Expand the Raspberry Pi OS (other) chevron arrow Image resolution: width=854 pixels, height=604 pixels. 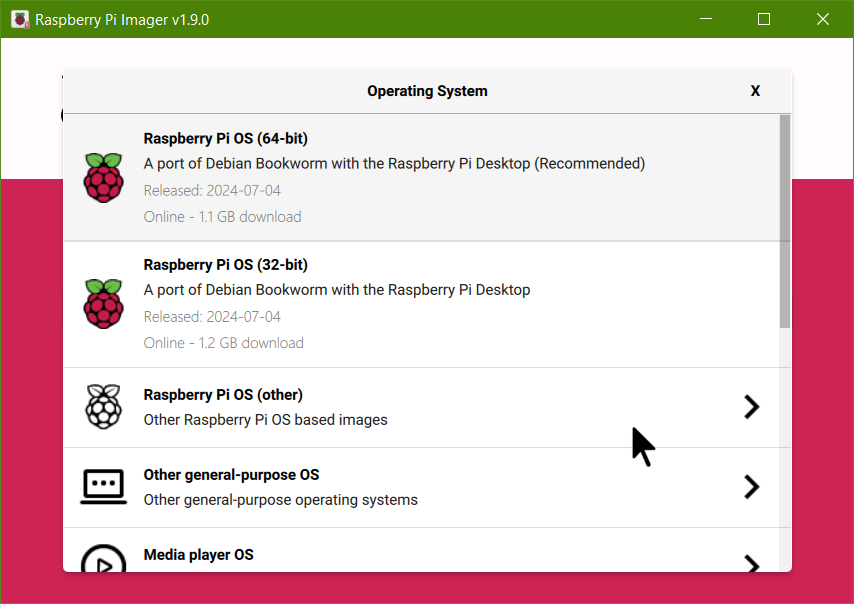751,407
